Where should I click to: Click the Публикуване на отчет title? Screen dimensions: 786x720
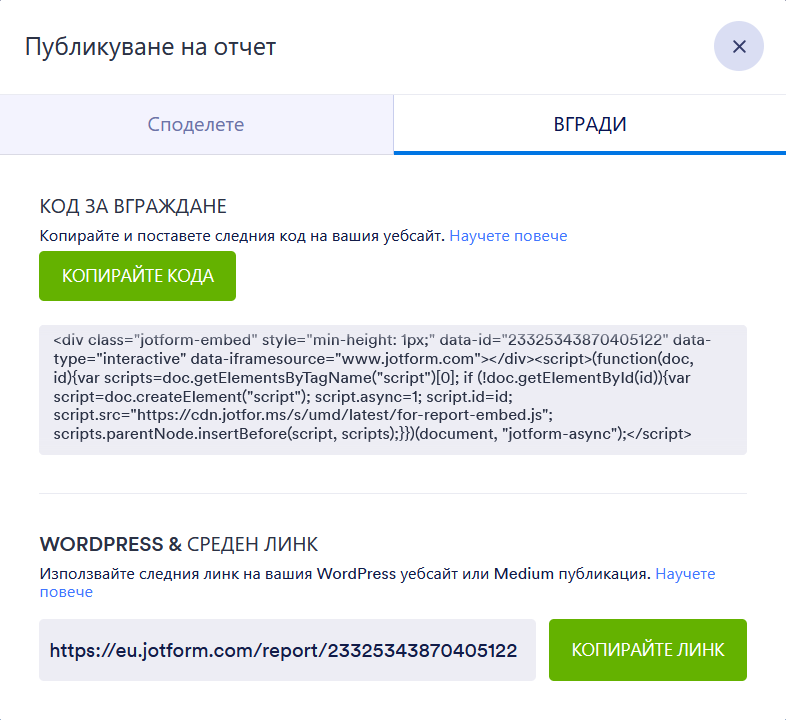150,47
